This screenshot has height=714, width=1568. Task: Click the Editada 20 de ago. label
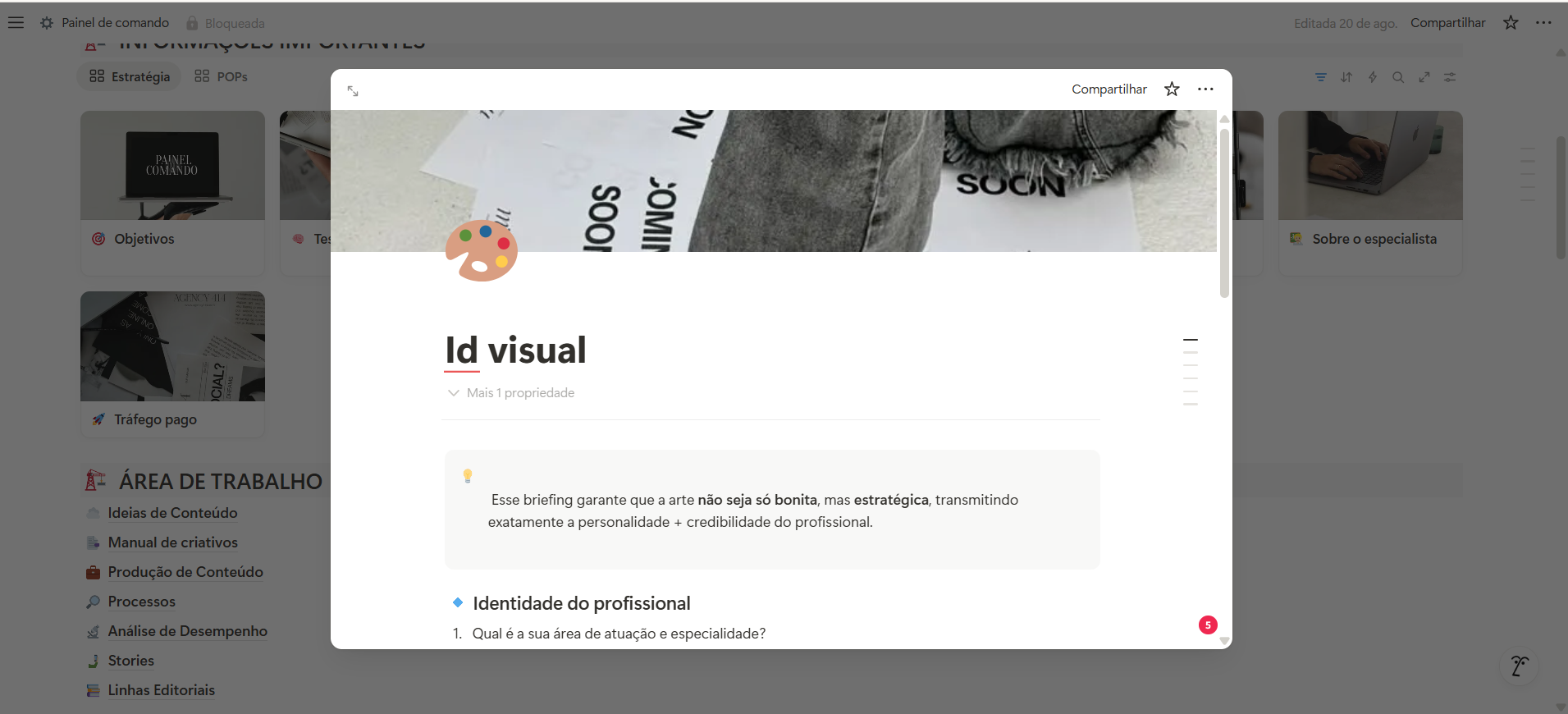1345,24
